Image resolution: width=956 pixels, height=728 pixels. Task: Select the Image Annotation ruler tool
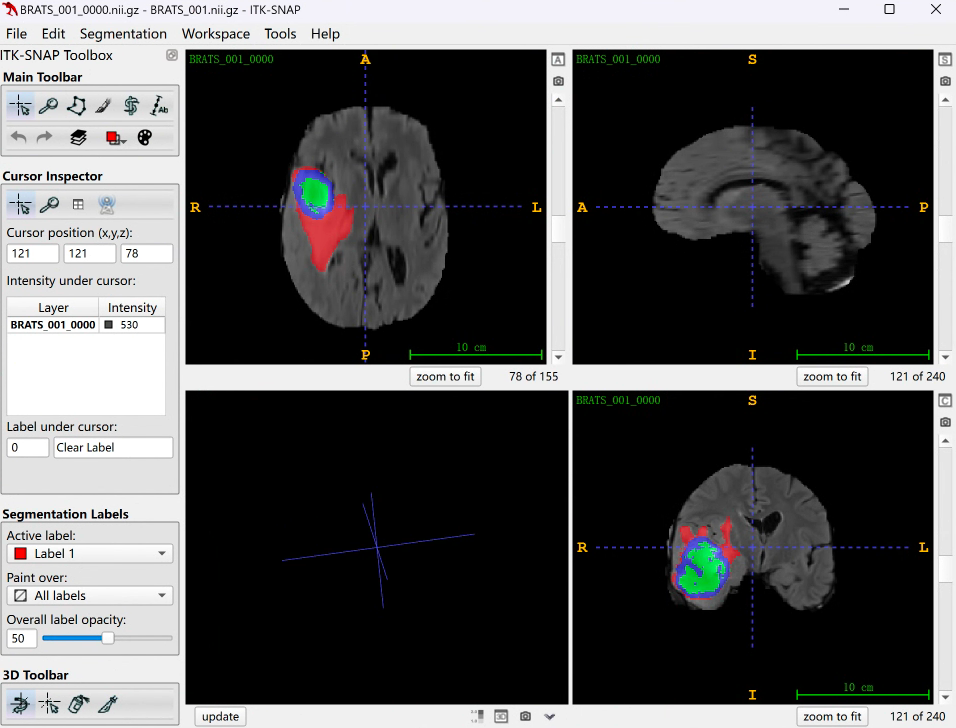159,106
